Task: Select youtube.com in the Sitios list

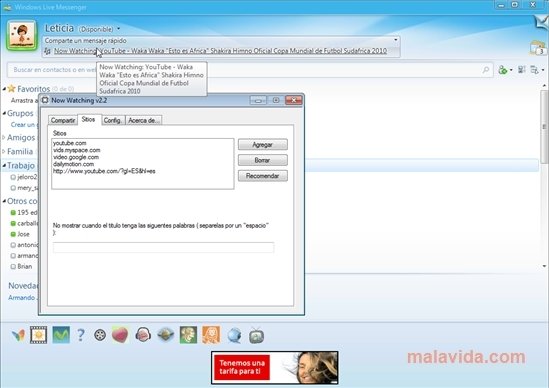Action: [x=70, y=143]
